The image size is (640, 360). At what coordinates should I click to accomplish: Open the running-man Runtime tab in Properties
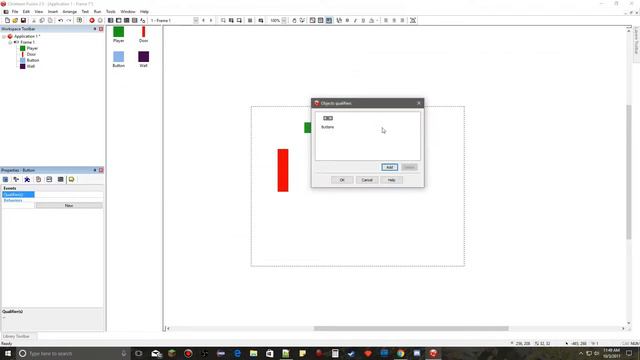pos(27,180)
